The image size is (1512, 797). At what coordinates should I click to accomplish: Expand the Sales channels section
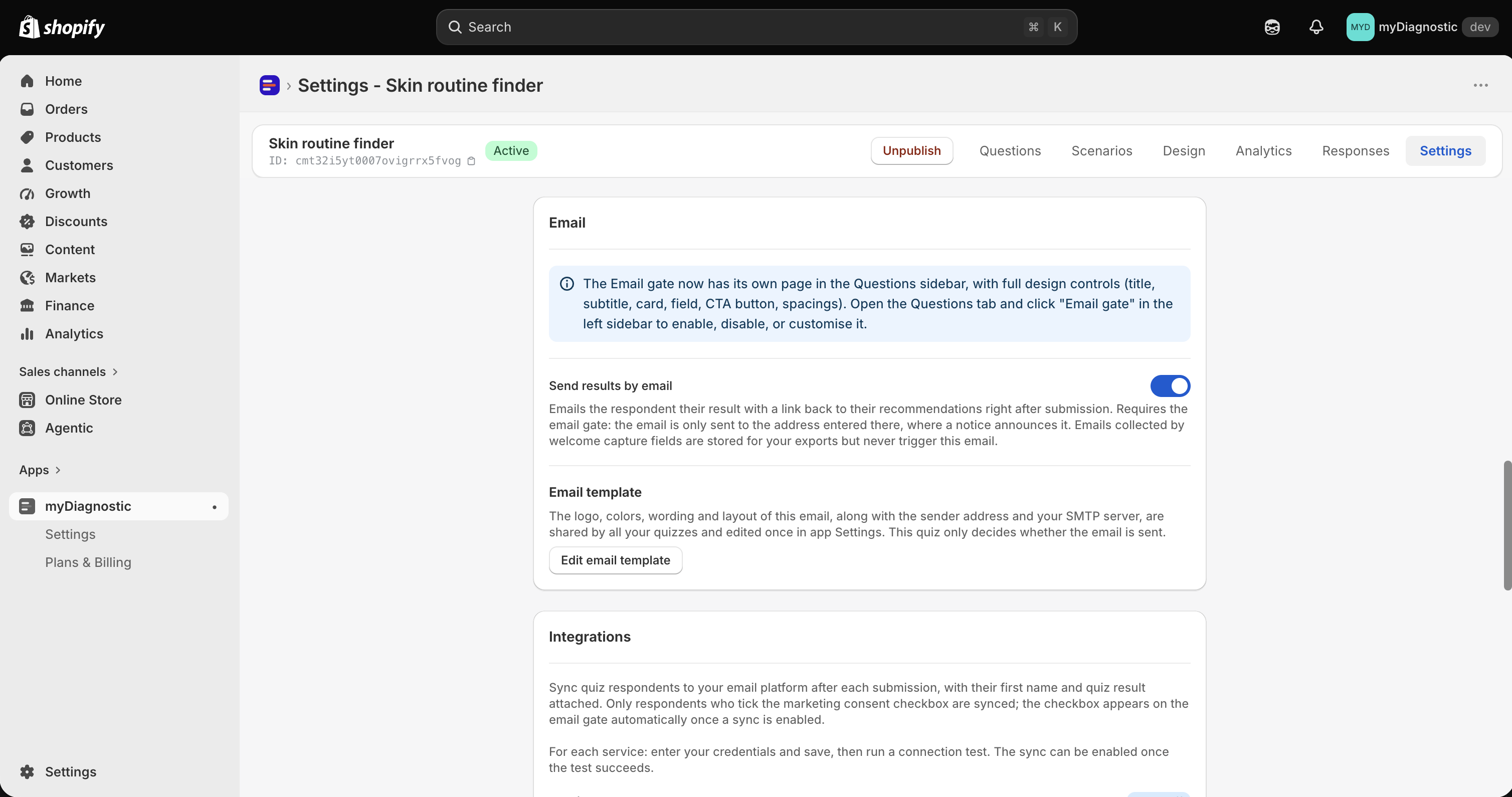click(69, 372)
